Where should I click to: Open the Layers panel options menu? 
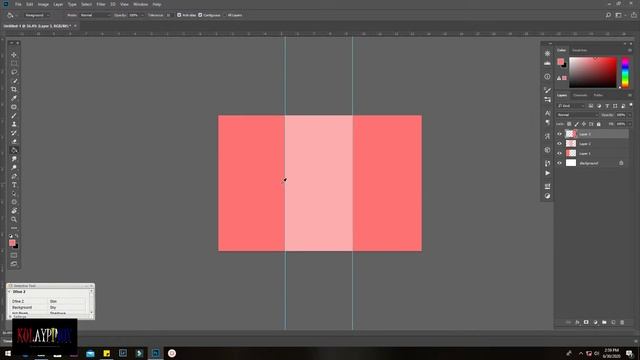pyautogui.click(x=630, y=95)
